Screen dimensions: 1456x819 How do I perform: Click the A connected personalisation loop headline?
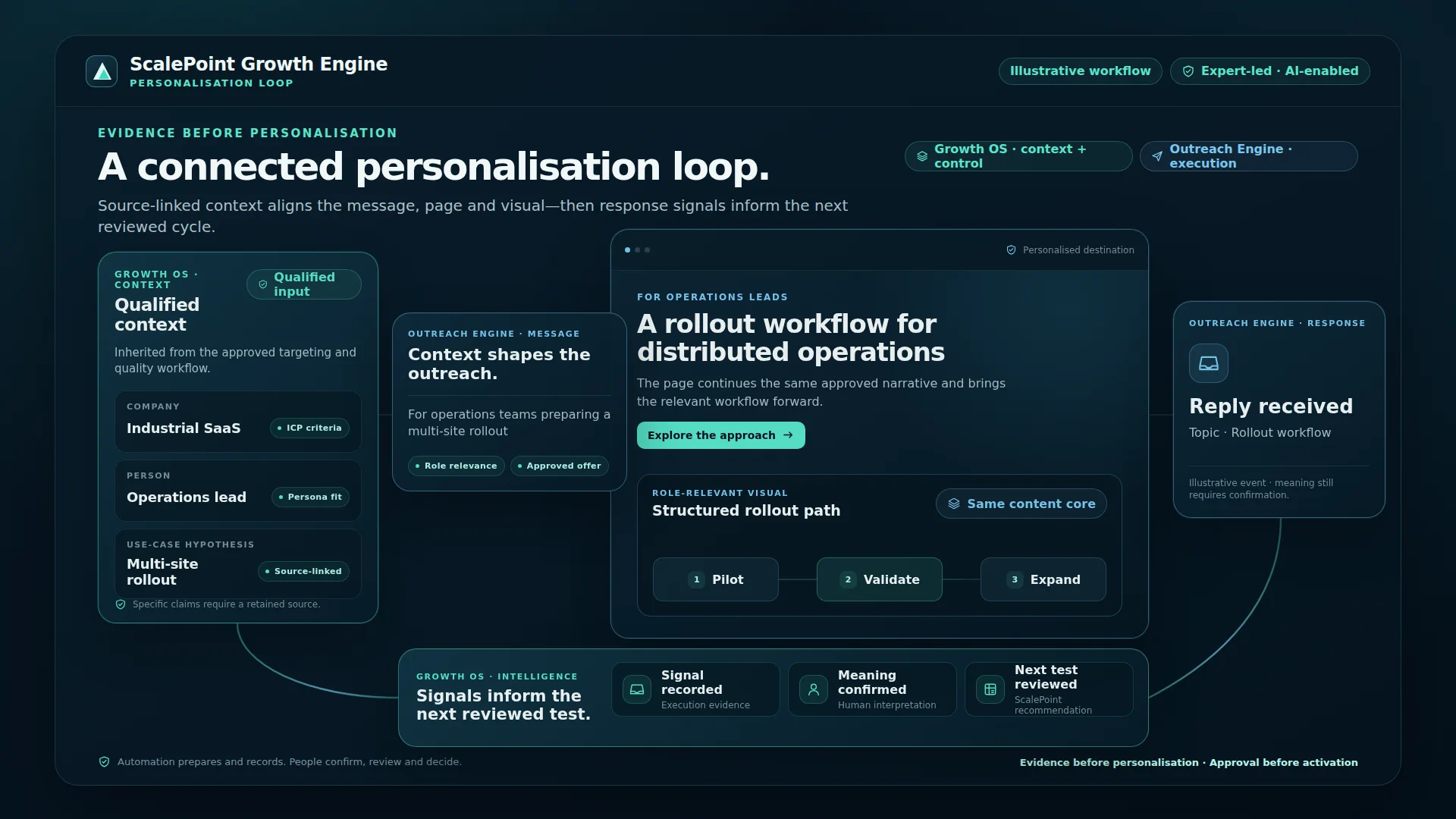pyautogui.click(x=434, y=167)
